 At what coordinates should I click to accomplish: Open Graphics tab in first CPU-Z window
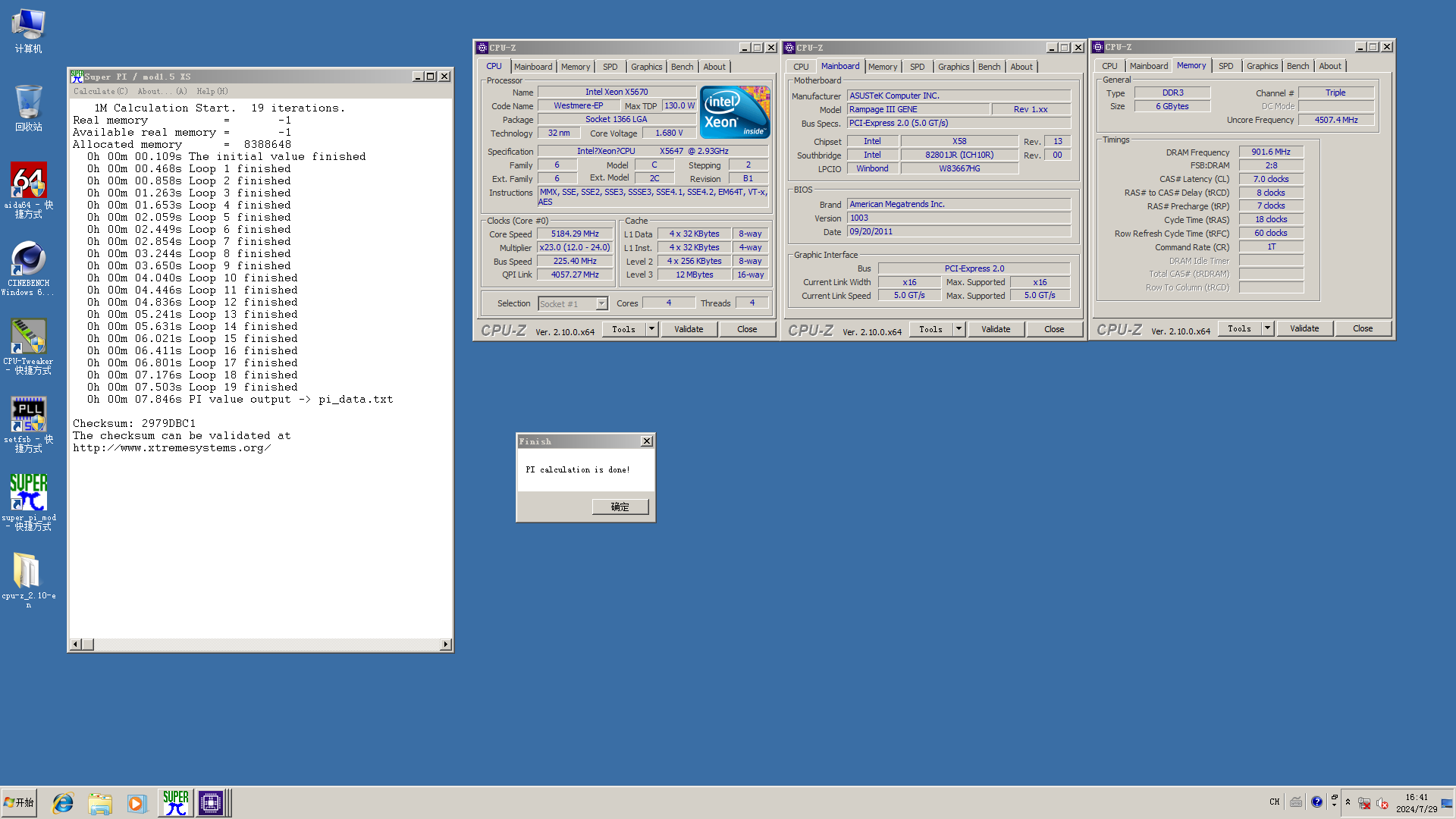pos(647,67)
